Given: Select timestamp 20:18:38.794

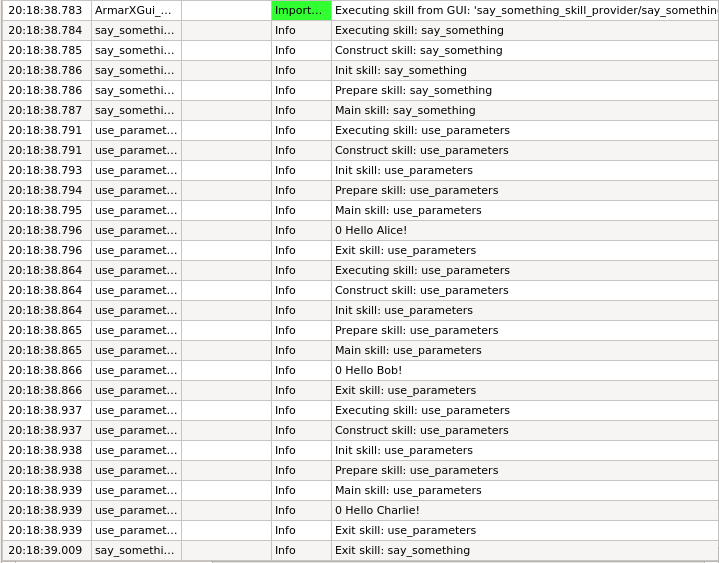Looking at the screenshot, I should [45, 190].
